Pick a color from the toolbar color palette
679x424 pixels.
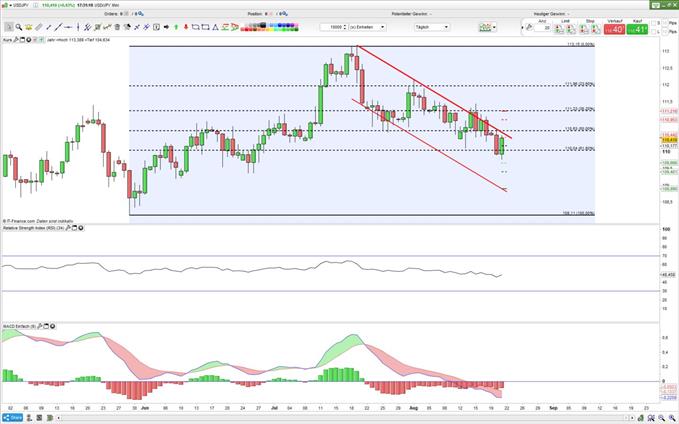269,27
